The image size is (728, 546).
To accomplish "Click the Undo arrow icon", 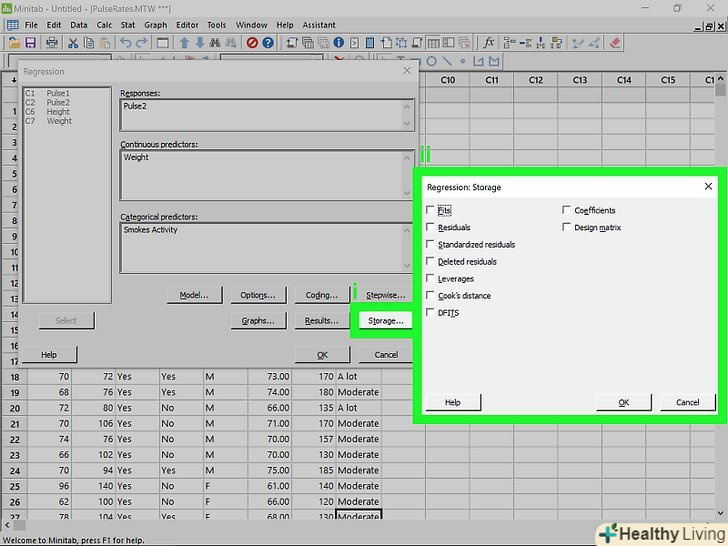I will click(125, 43).
